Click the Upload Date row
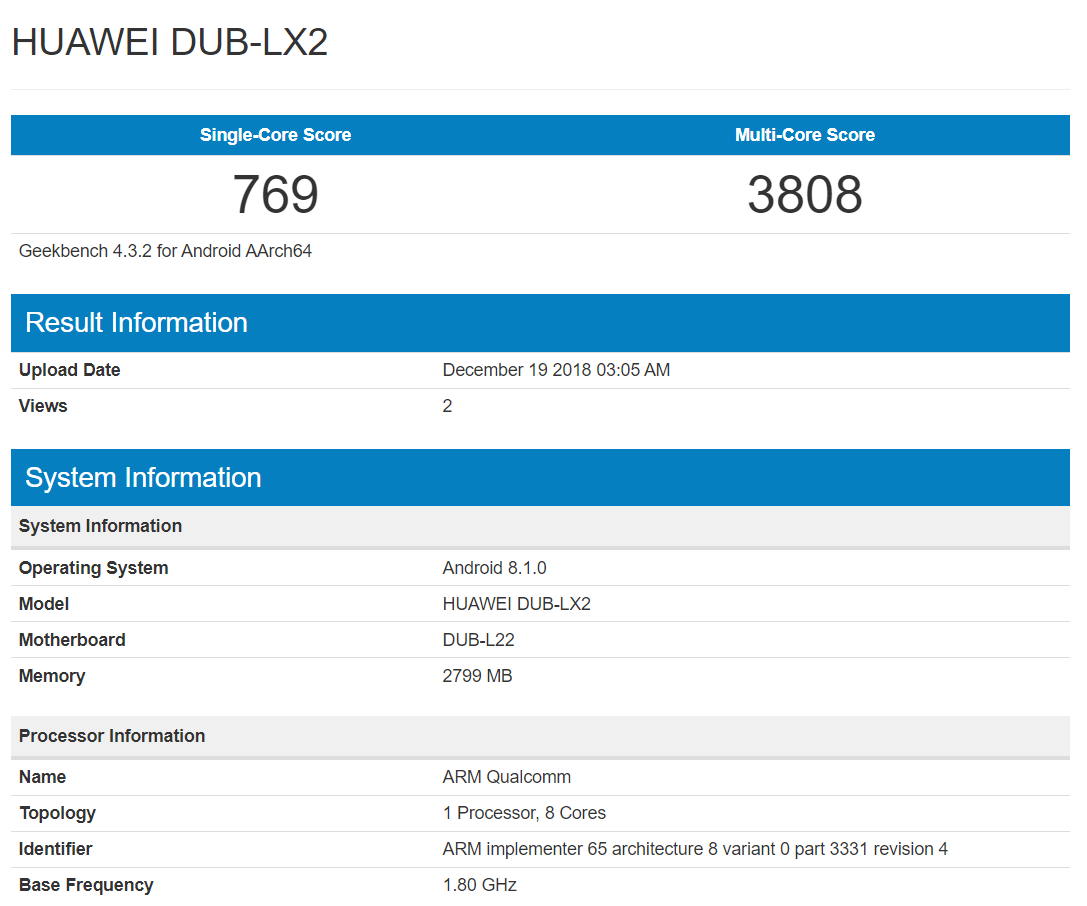The height and width of the screenshot is (906, 1087). pyautogui.click(x=69, y=370)
